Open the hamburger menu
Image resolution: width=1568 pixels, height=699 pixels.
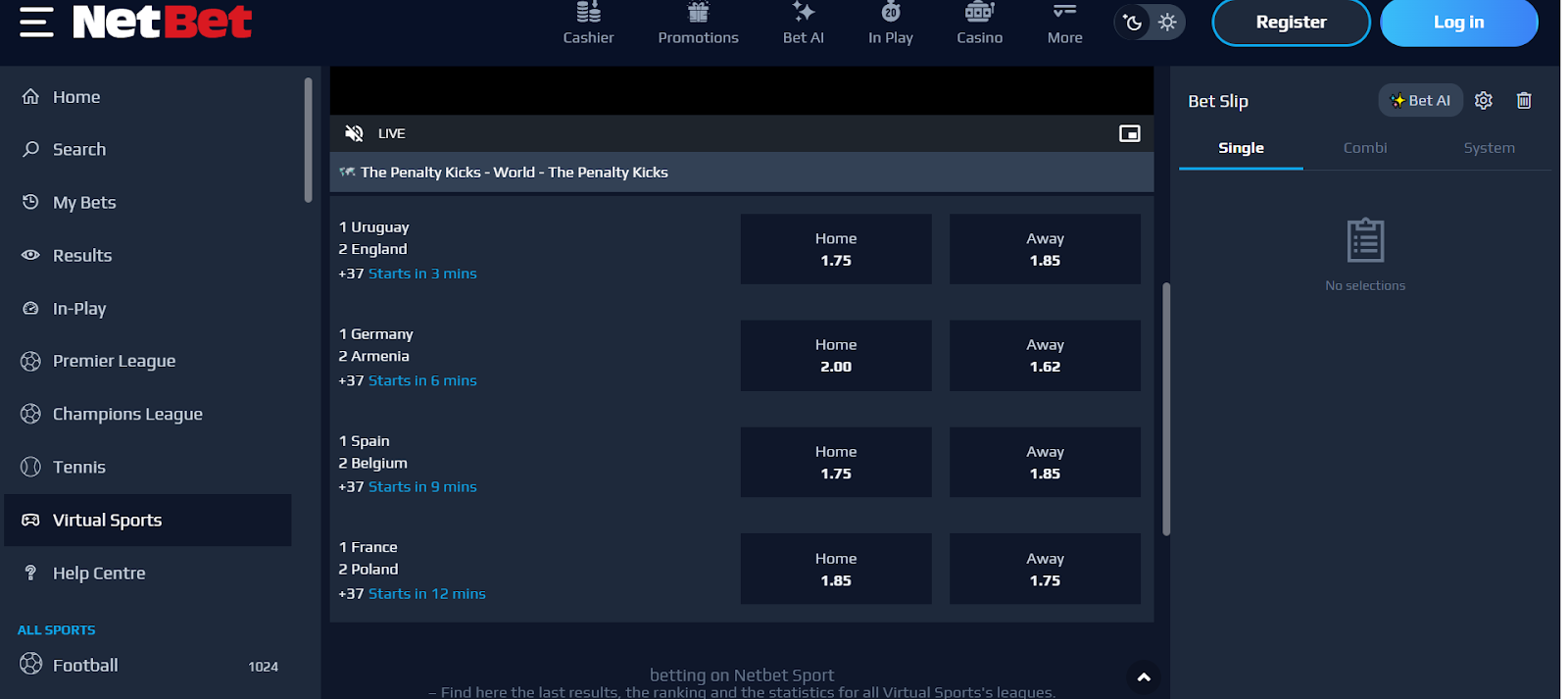coord(36,22)
